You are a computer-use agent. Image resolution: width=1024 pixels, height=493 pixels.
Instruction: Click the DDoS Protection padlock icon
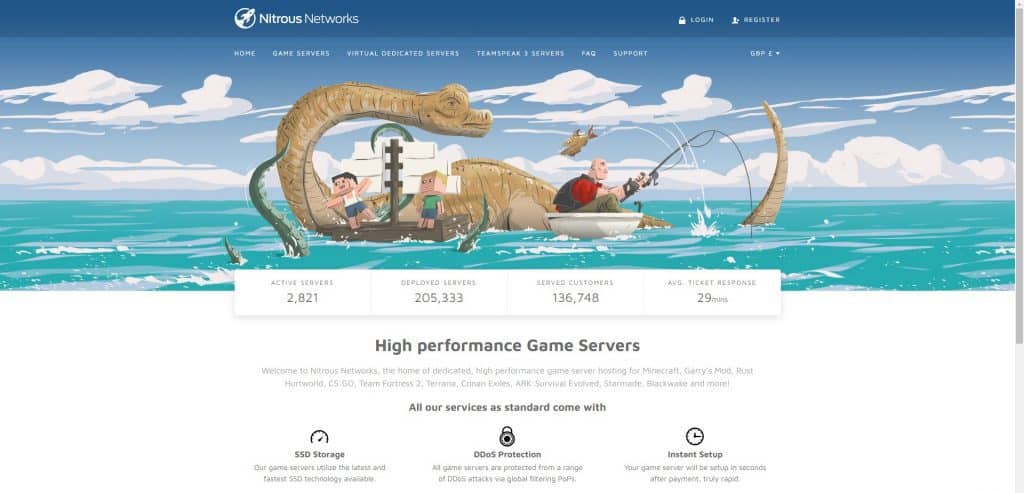tap(507, 436)
